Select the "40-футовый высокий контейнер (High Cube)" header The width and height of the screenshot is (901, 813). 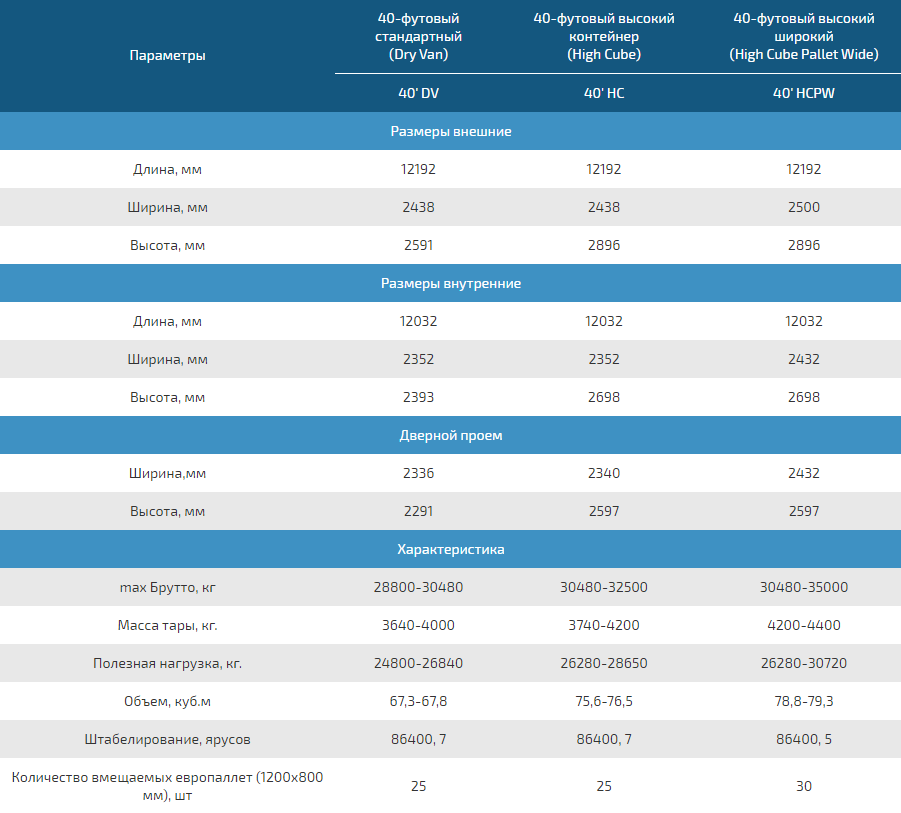pos(604,36)
